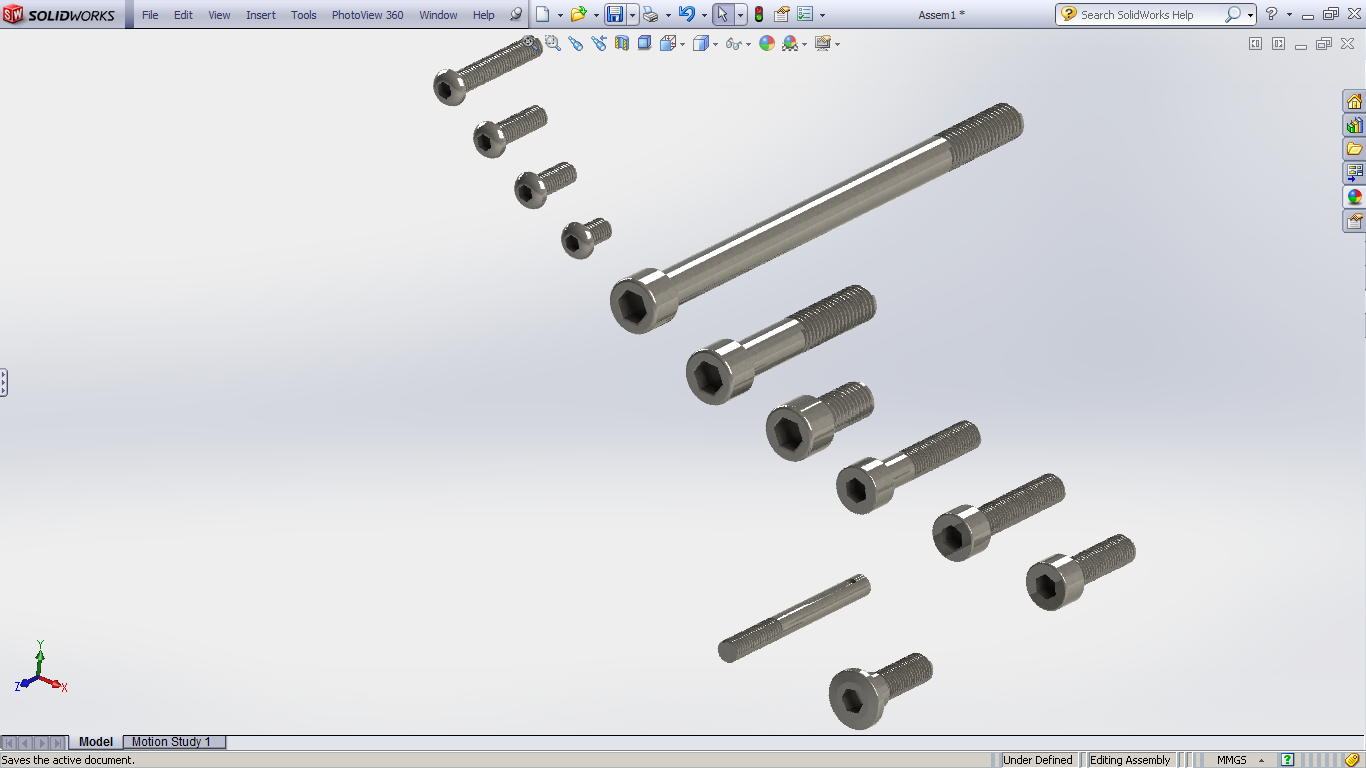1366x768 pixels.
Task: Open the View Palette tab
Action: pos(1354,173)
